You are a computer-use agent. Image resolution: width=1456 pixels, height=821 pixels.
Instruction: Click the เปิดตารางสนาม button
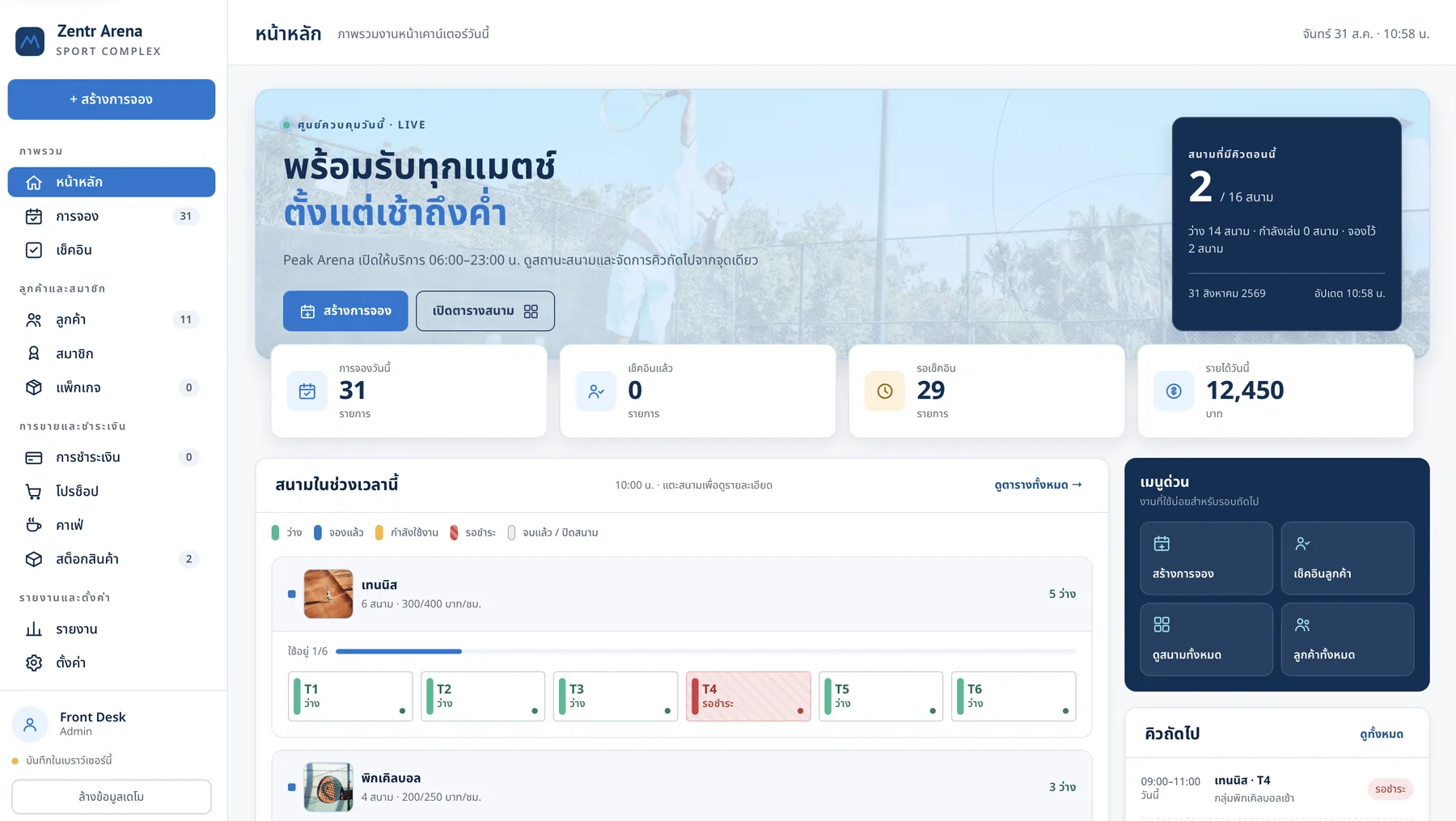[x=485, y=311]
